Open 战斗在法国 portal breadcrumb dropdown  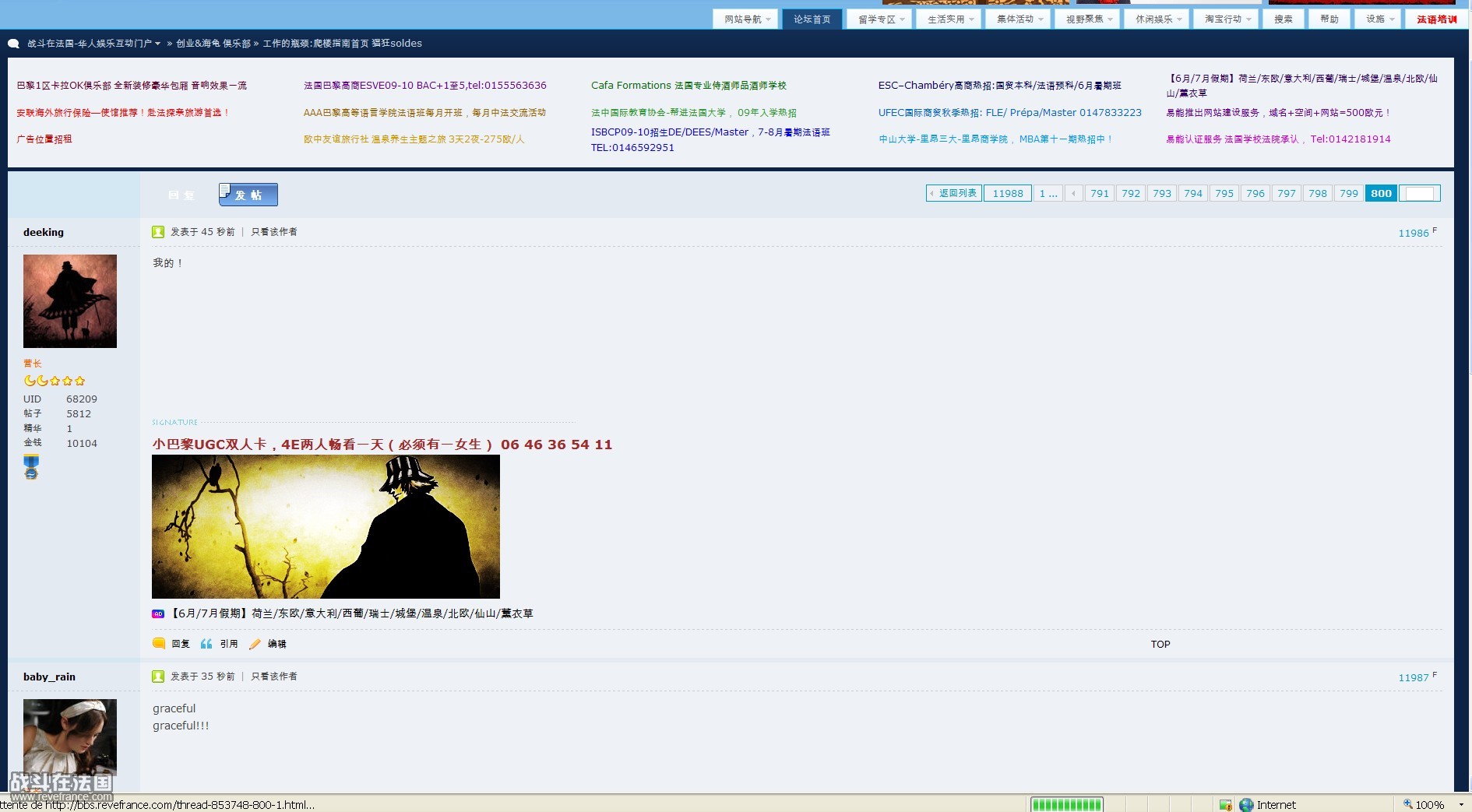tap(94, 44)
